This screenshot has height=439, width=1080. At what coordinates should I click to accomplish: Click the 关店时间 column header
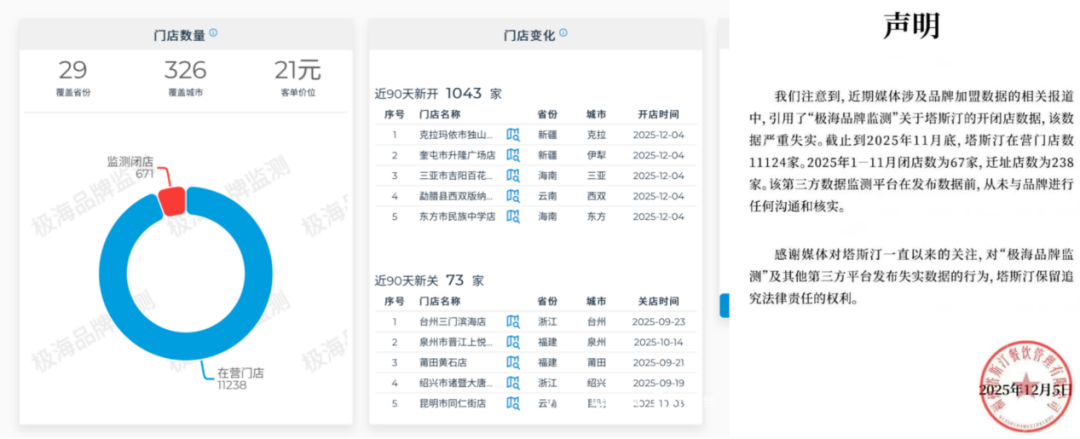point(658,301)
